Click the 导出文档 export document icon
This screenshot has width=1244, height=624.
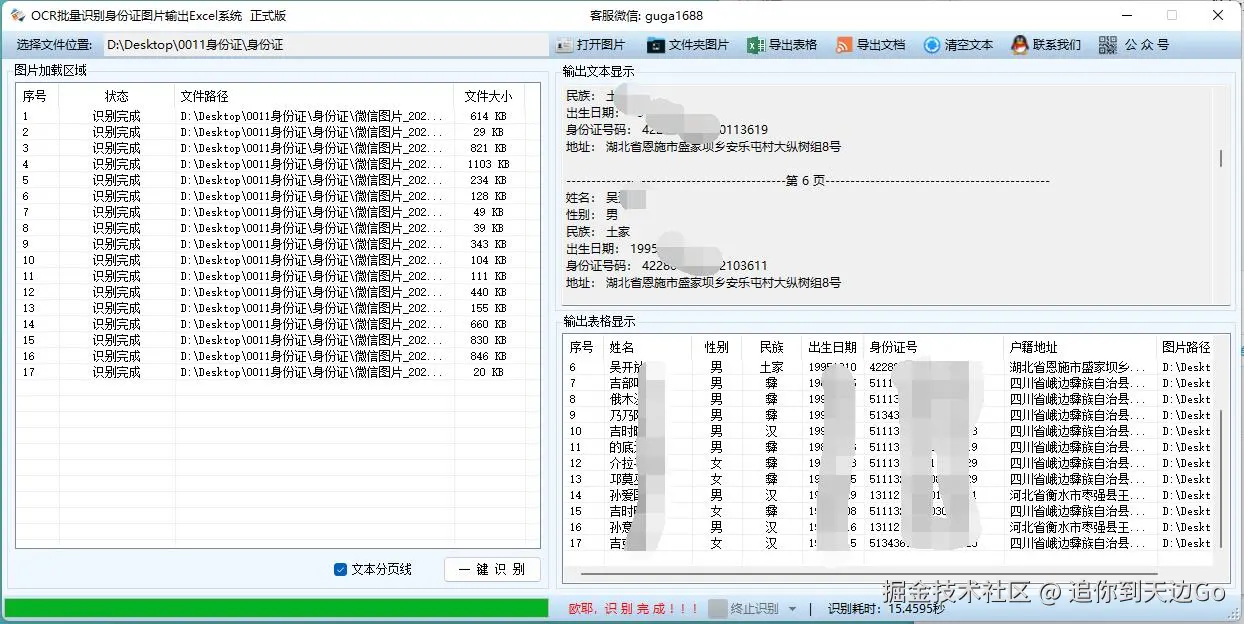coord(843,44)
